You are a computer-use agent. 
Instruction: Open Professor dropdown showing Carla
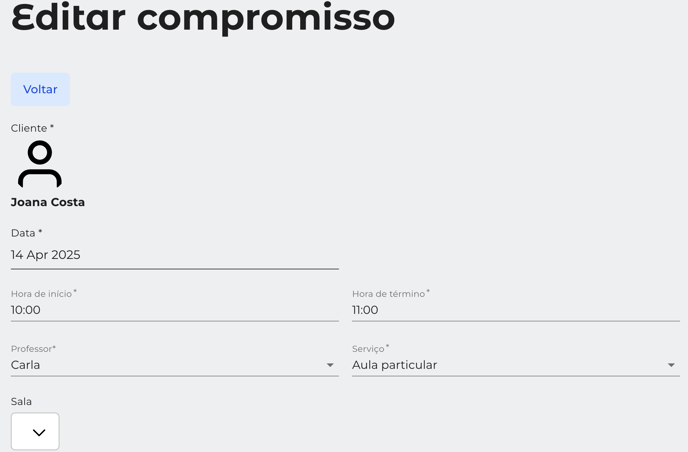point(175,365)
